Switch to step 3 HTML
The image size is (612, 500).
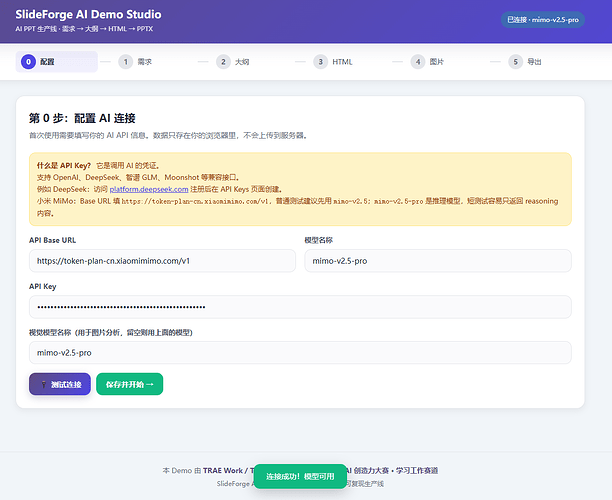[x=333, y=62]
